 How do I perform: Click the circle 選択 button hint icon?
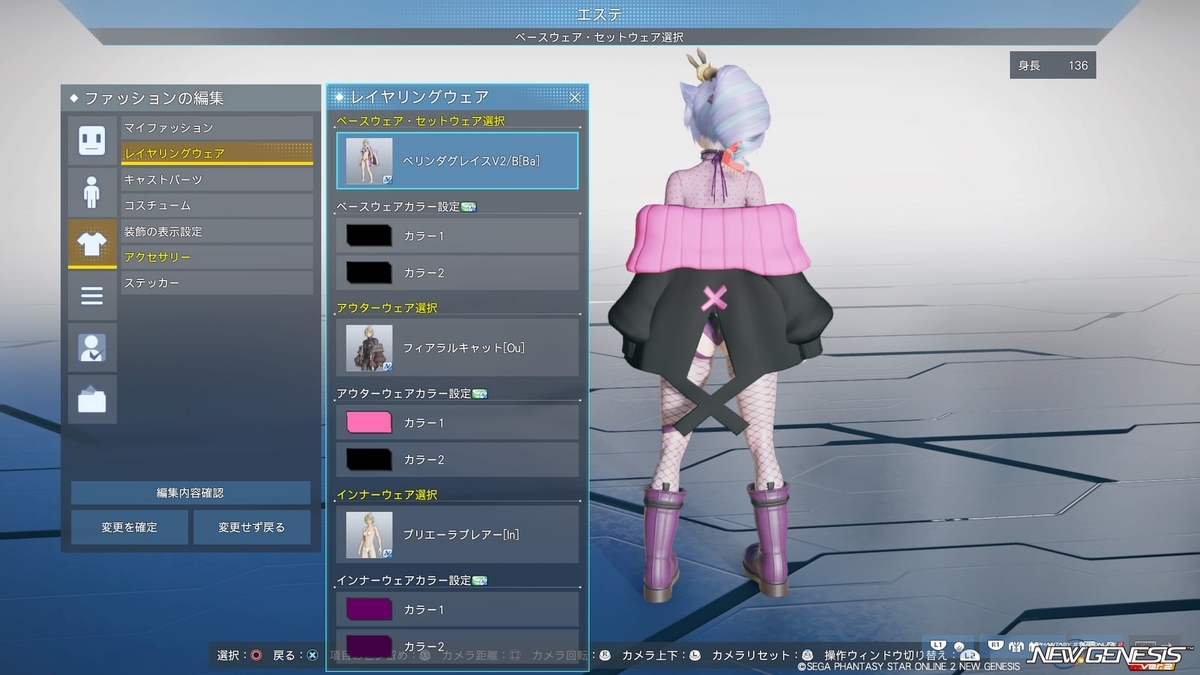[x=257, y=656]
